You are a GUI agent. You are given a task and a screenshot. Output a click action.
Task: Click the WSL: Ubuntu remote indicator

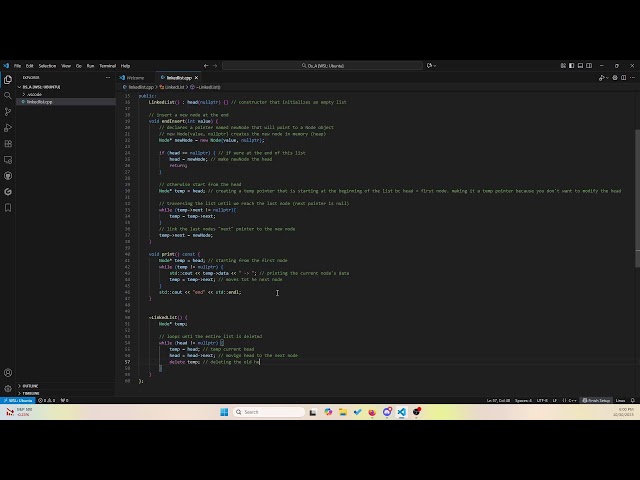click(18, 400)
